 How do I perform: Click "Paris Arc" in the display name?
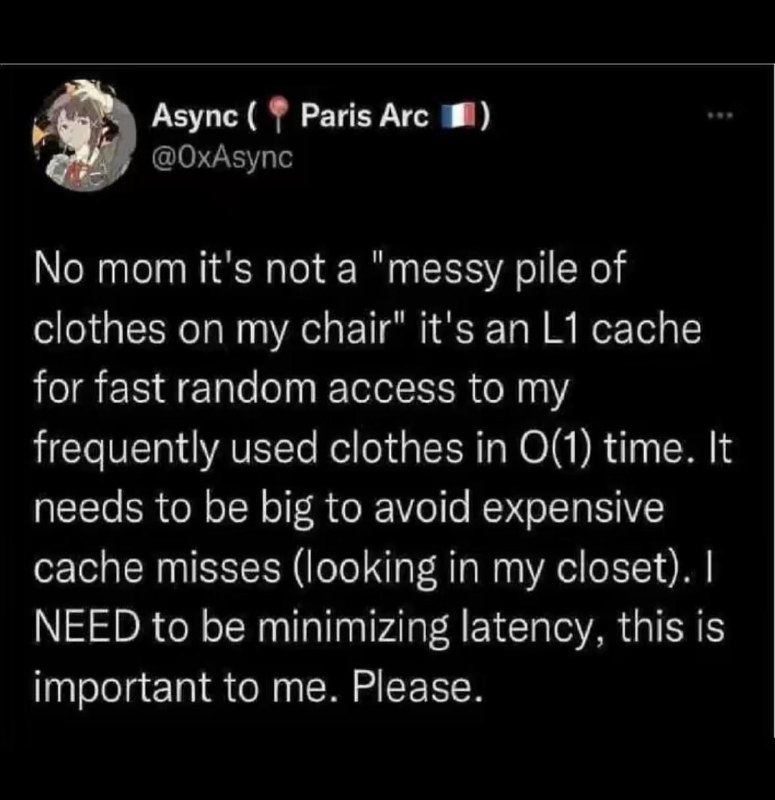365,116
